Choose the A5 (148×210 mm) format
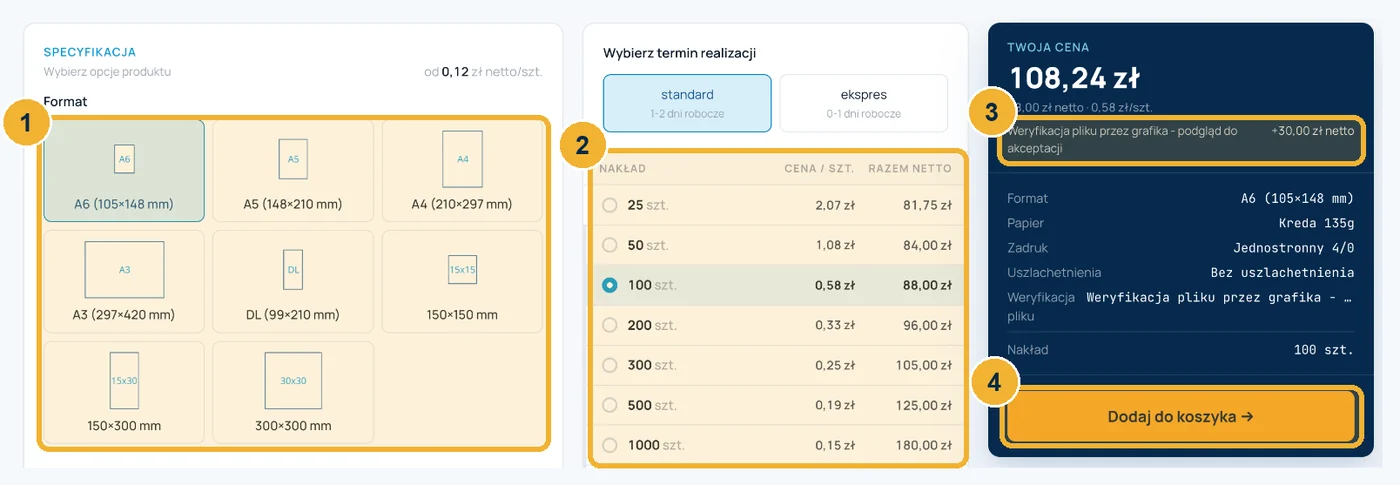 coord(293,170)
